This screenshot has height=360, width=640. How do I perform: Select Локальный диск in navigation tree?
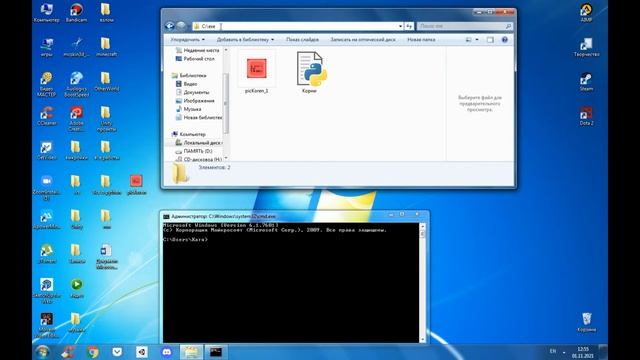[x=198, y=143]
